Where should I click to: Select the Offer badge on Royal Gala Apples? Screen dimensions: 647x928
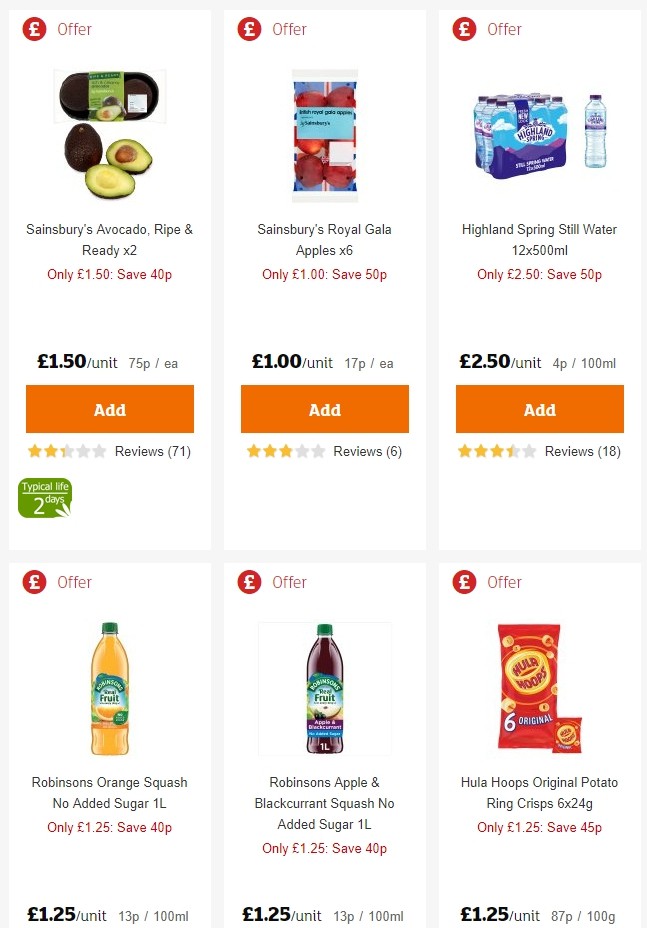249,29
